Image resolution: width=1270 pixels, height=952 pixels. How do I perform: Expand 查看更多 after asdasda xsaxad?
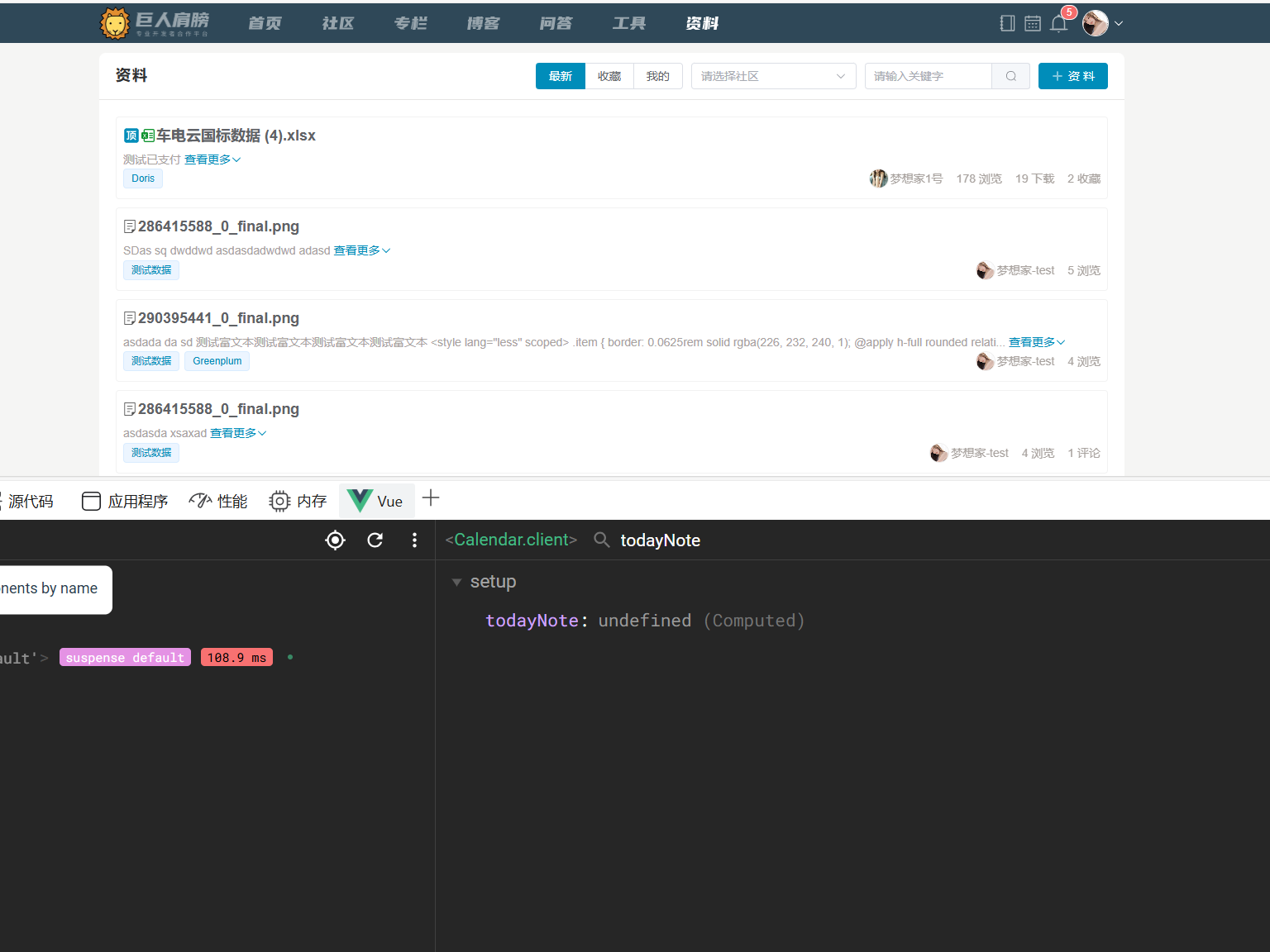click(238, 433)
